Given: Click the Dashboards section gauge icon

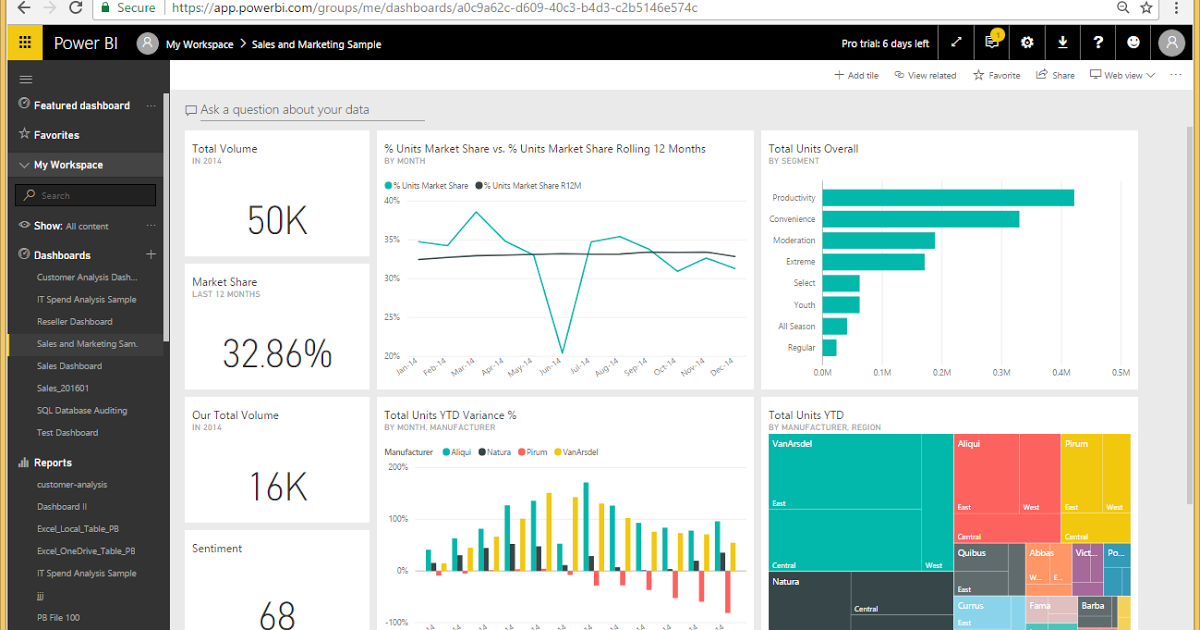Looking at the screenshot, I should tap(25, 255).
